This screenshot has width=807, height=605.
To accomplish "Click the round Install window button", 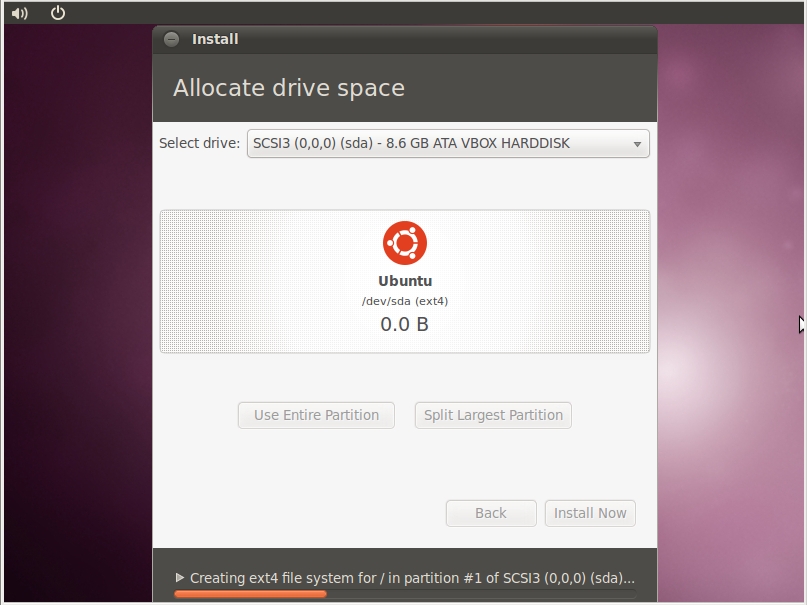I will pos(171,39).
